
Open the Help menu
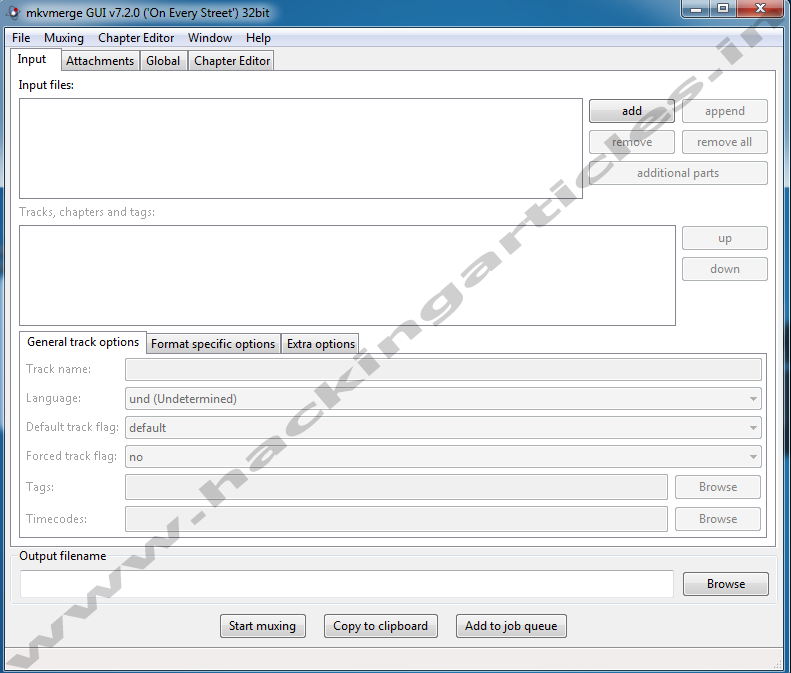(258, 38)
